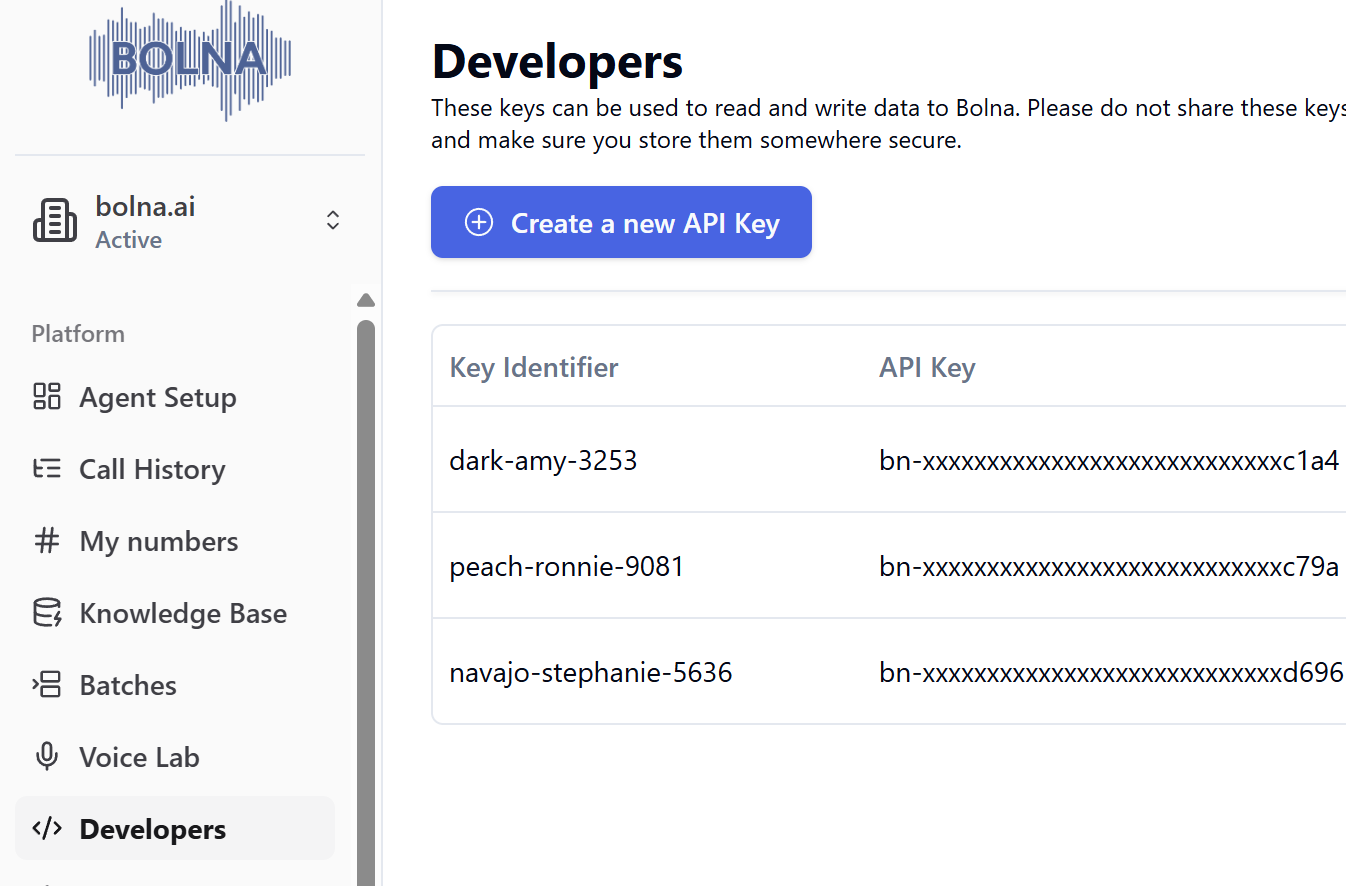Click the peach-ronnie-9081 key identifier
1346x886 pixels.
tap(567, 565)
